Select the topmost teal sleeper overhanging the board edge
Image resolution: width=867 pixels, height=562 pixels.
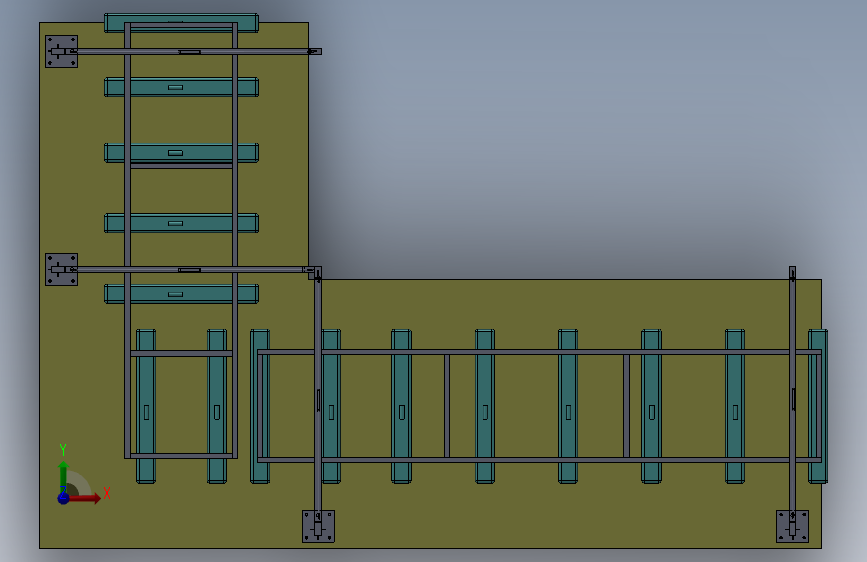[181, 23]
